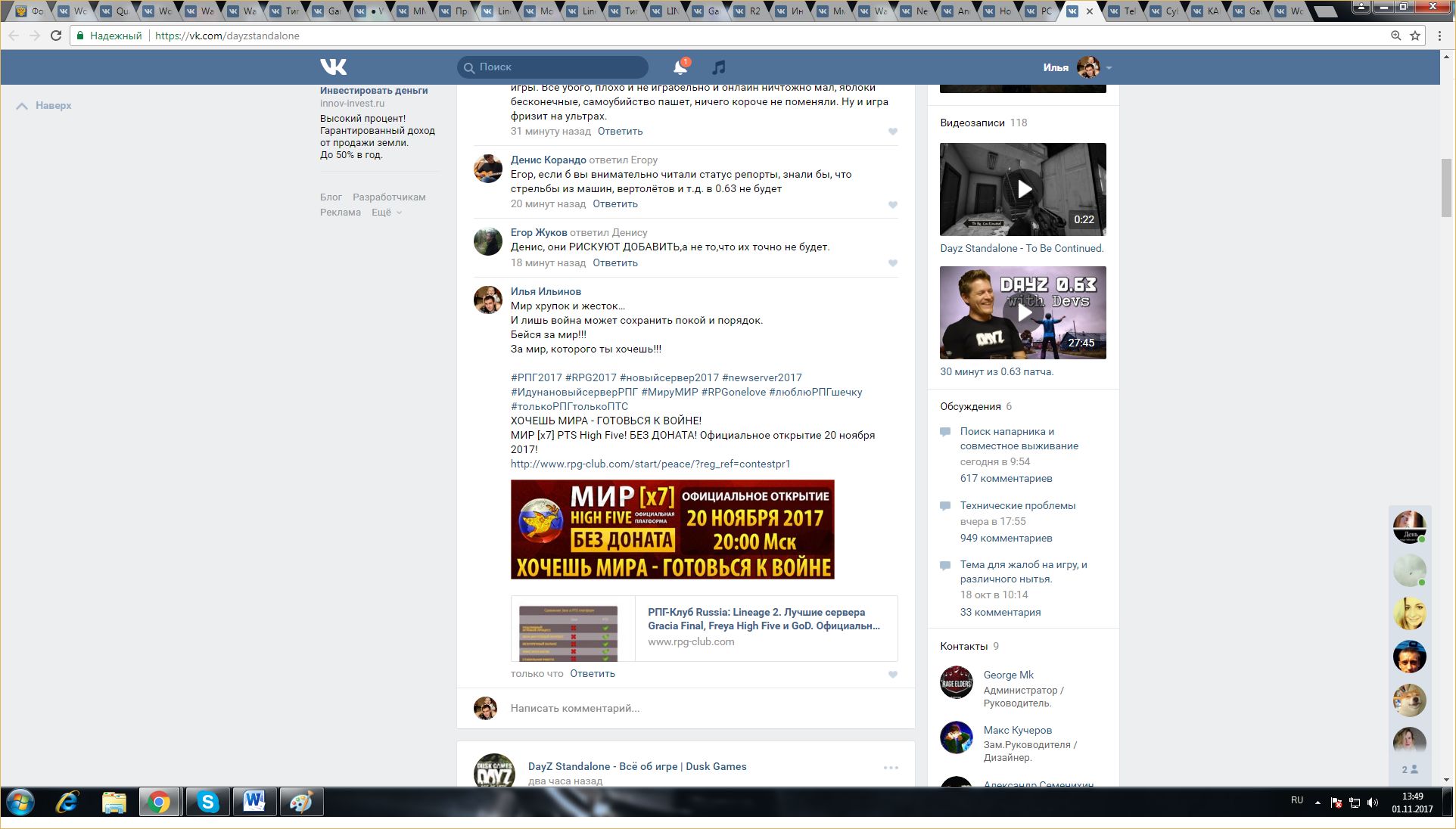Click the discussion icon beside Технические проблемы

(945, 506)
